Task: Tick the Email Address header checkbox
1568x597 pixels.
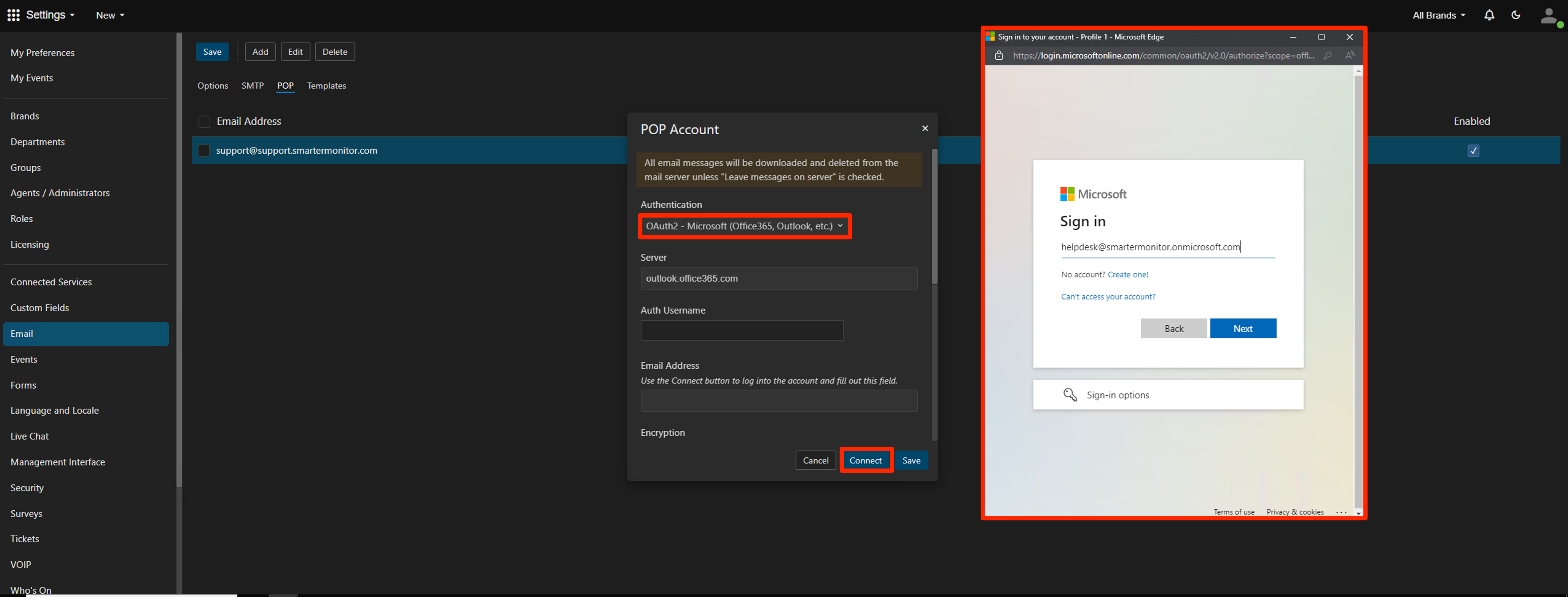Action: (x=204, y=121)
